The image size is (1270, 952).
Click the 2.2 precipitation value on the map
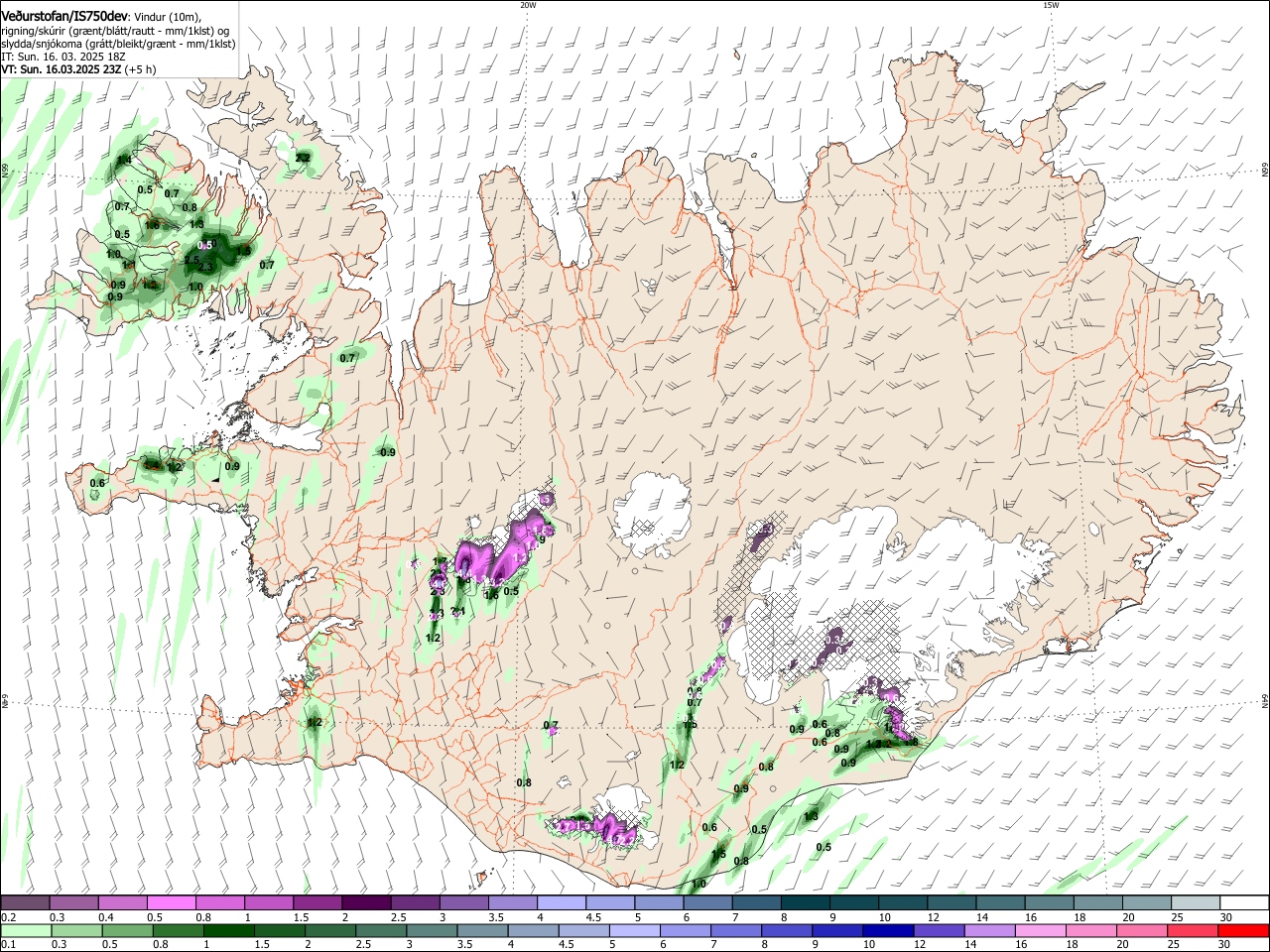(x=304, y=158)
